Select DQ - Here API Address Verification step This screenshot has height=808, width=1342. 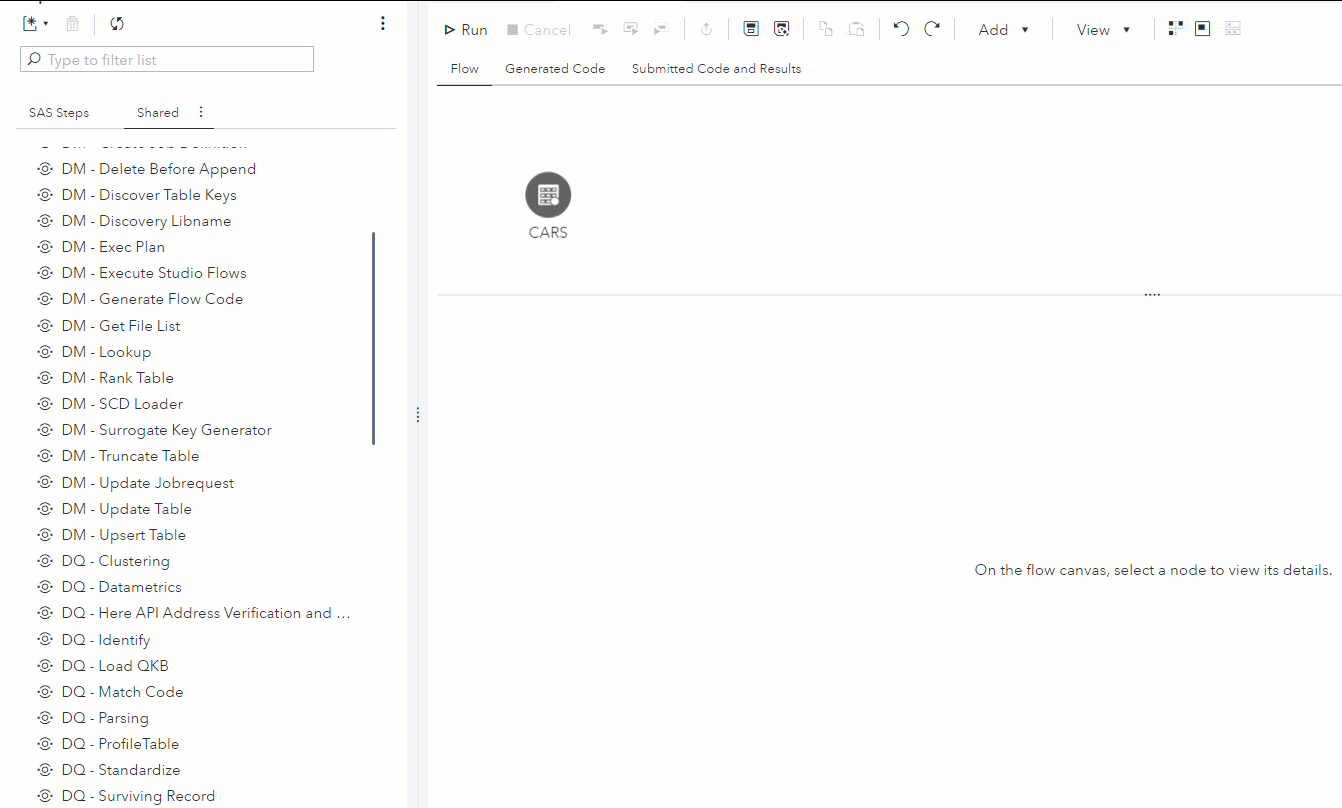(205, 613)
